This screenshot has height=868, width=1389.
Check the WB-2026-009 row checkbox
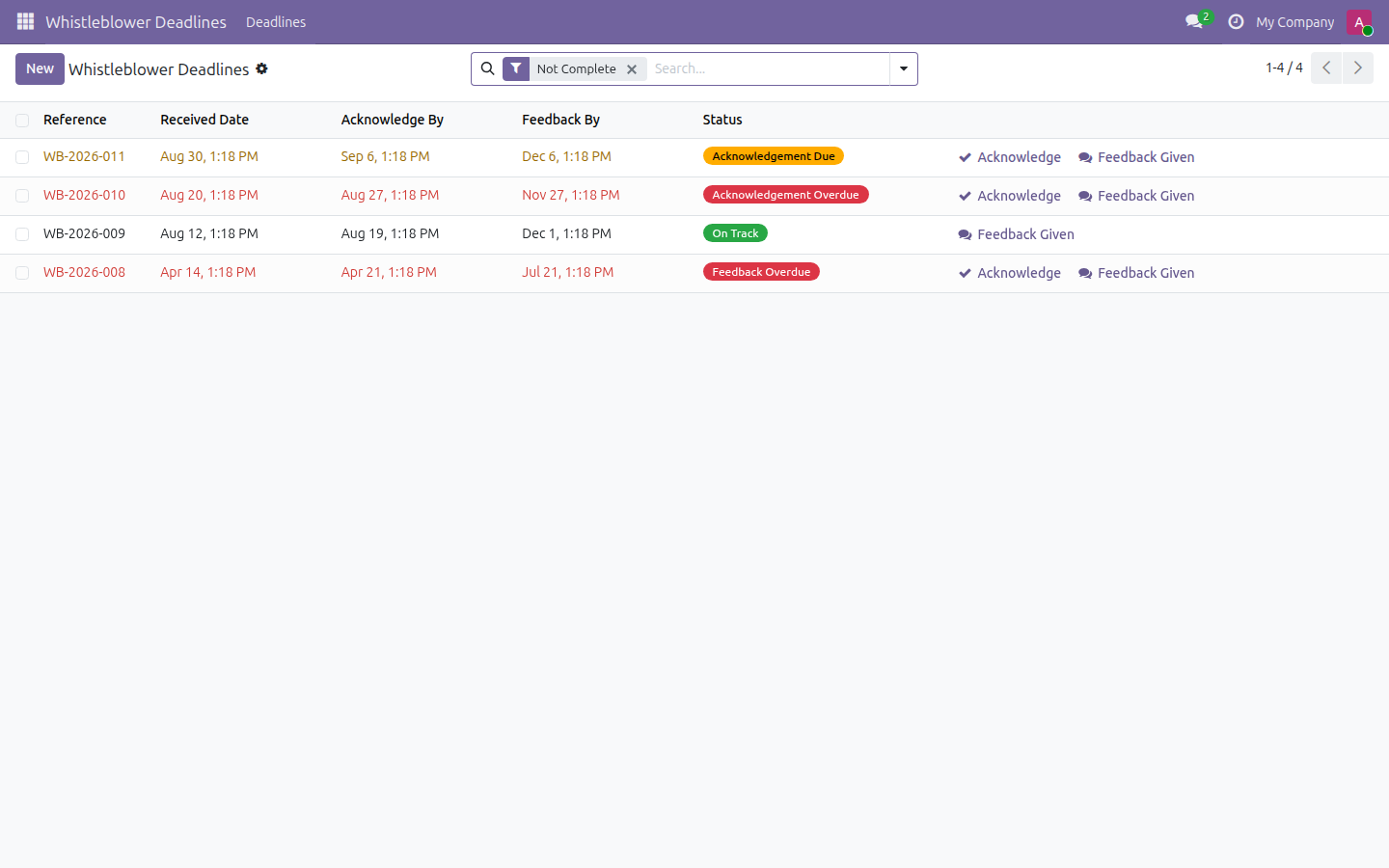tap(22, 234)
